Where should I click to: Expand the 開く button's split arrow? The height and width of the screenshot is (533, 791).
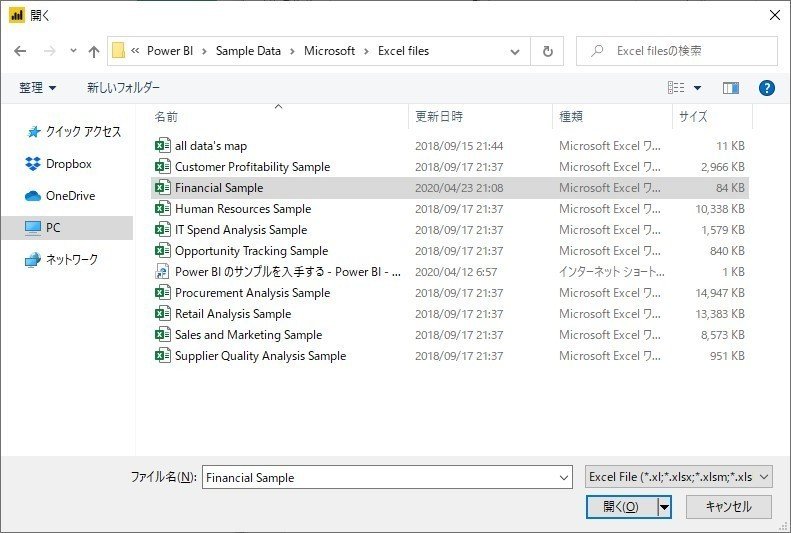click(x=664, y=507)
